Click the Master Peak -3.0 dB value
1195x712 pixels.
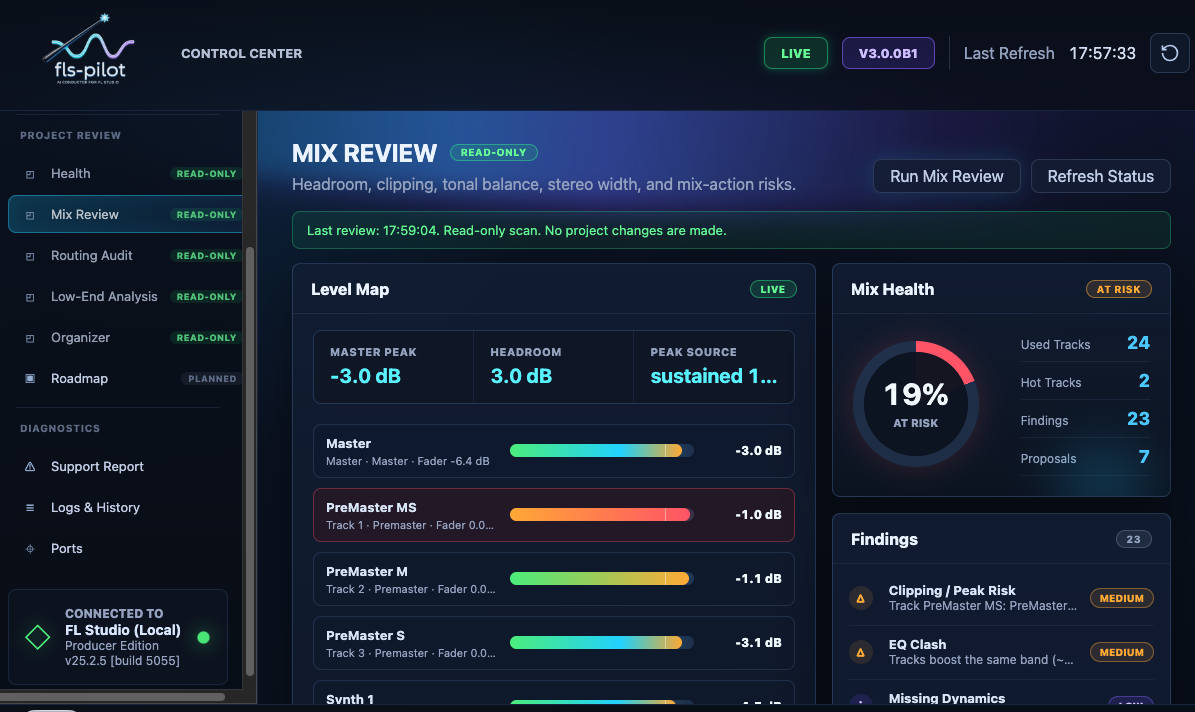(x=365, y=376)
